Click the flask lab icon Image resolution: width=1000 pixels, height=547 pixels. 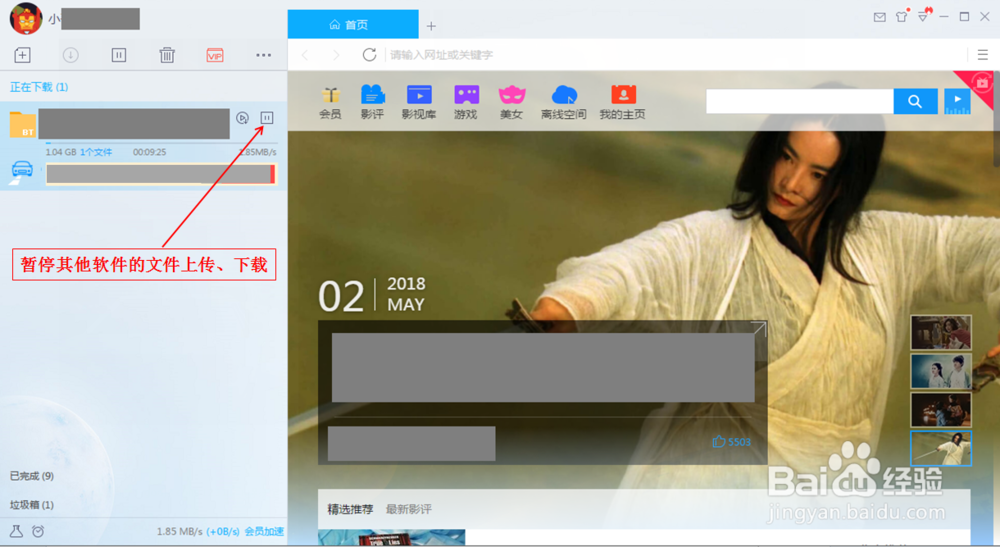point(16,531)
